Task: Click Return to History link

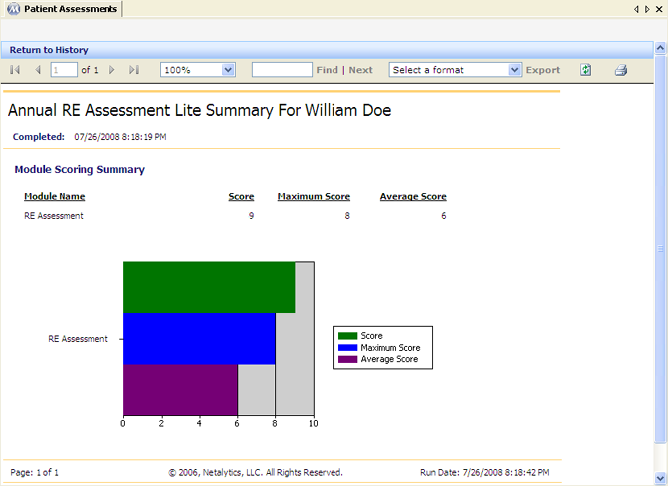Action: [x=49, y=50]
